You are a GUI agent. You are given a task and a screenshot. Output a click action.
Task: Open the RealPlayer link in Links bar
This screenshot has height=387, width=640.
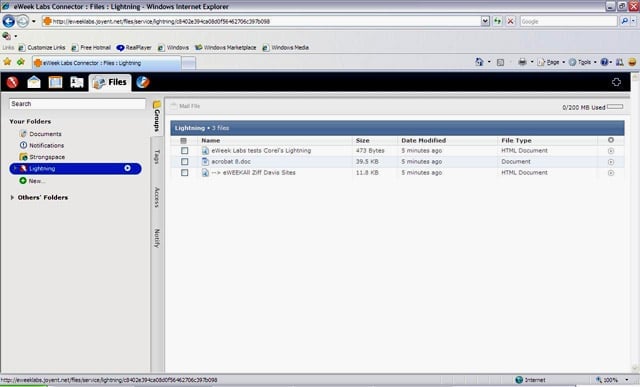pos(134,48)
